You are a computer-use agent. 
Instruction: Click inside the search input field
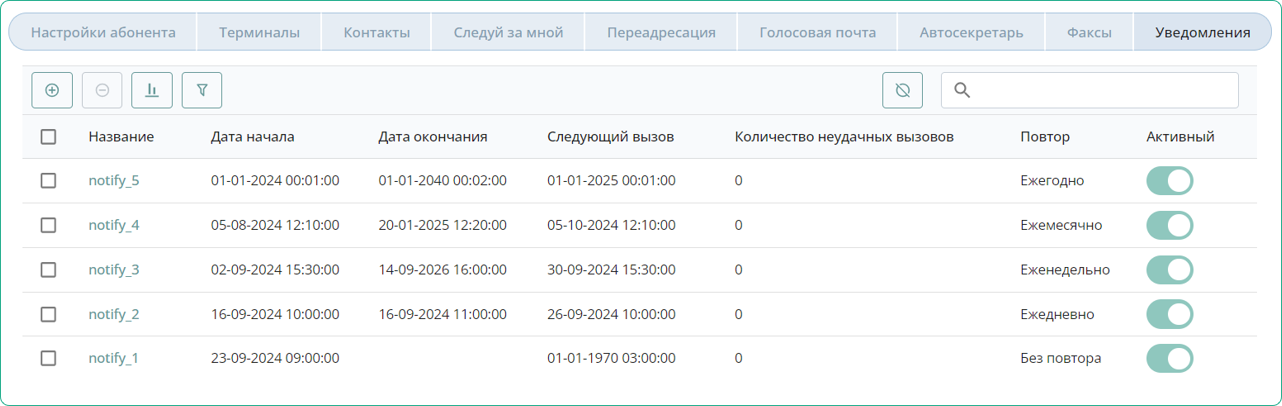click(x=1100, y=90)
